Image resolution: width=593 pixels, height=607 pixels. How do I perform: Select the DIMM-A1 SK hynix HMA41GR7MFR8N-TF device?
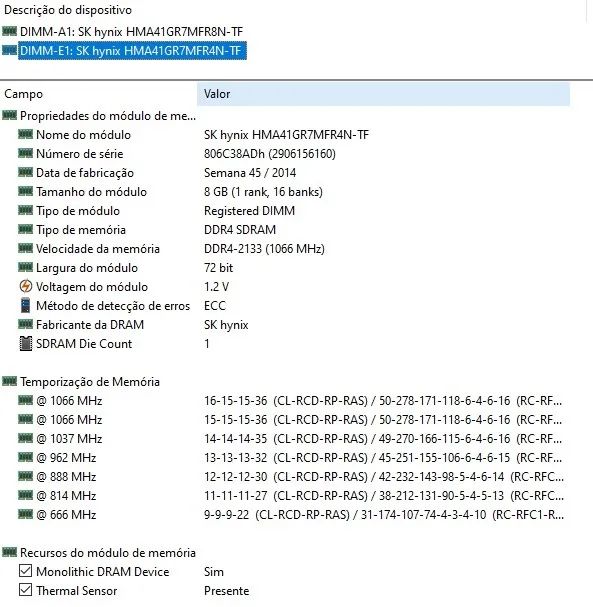click(131, 32)
